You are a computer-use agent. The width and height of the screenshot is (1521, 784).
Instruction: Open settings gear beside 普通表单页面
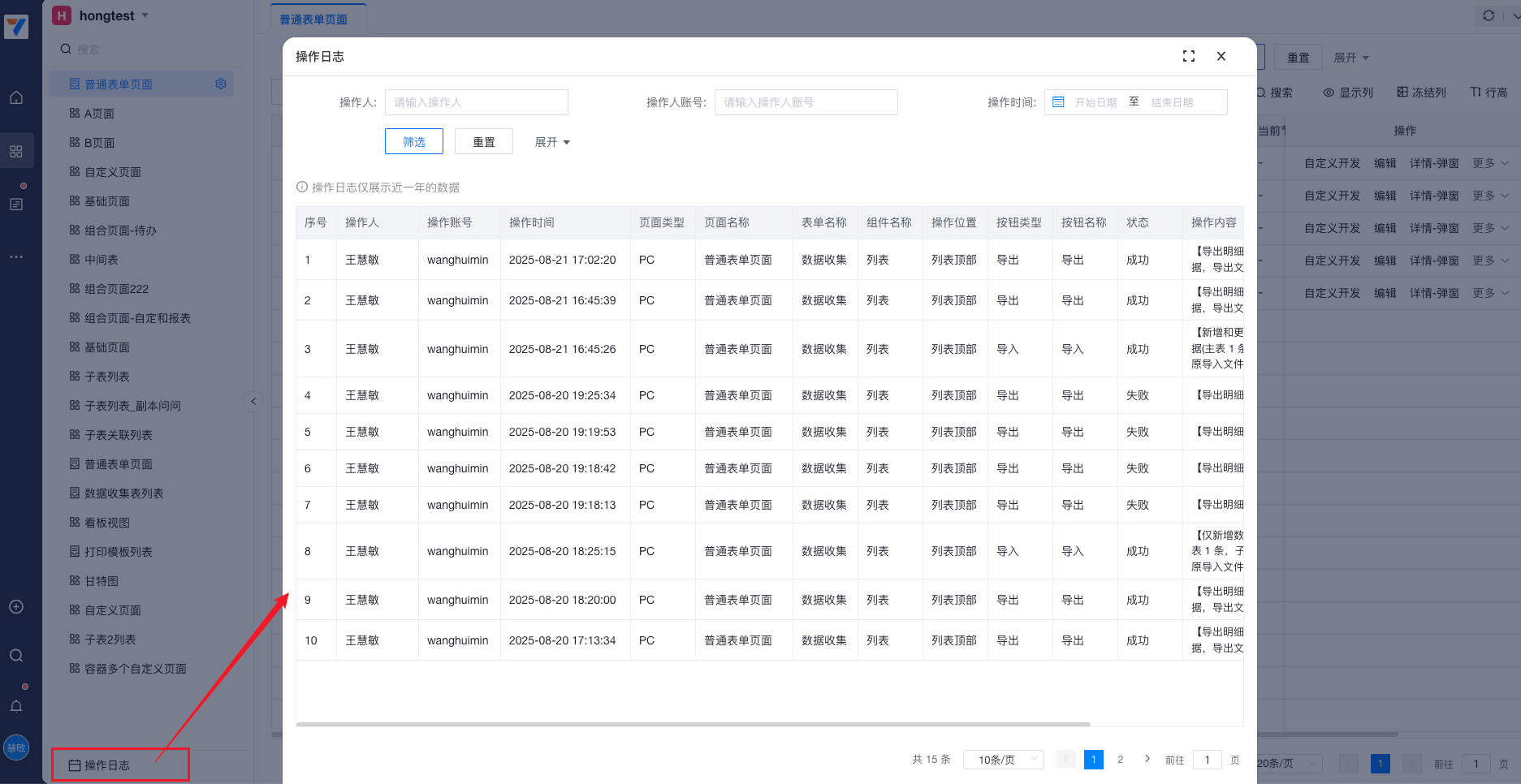click(x=221, y=84)
